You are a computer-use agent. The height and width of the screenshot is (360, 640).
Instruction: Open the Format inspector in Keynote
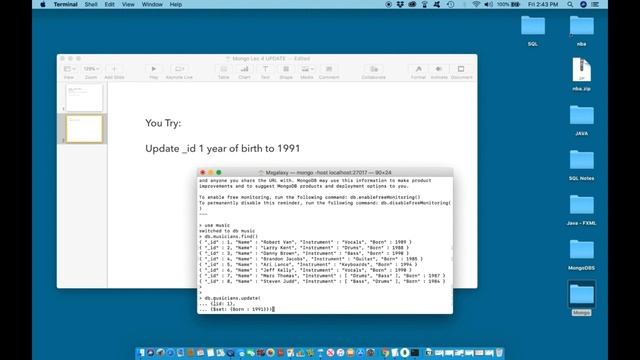pyautogui.click(x=418, y=71)
